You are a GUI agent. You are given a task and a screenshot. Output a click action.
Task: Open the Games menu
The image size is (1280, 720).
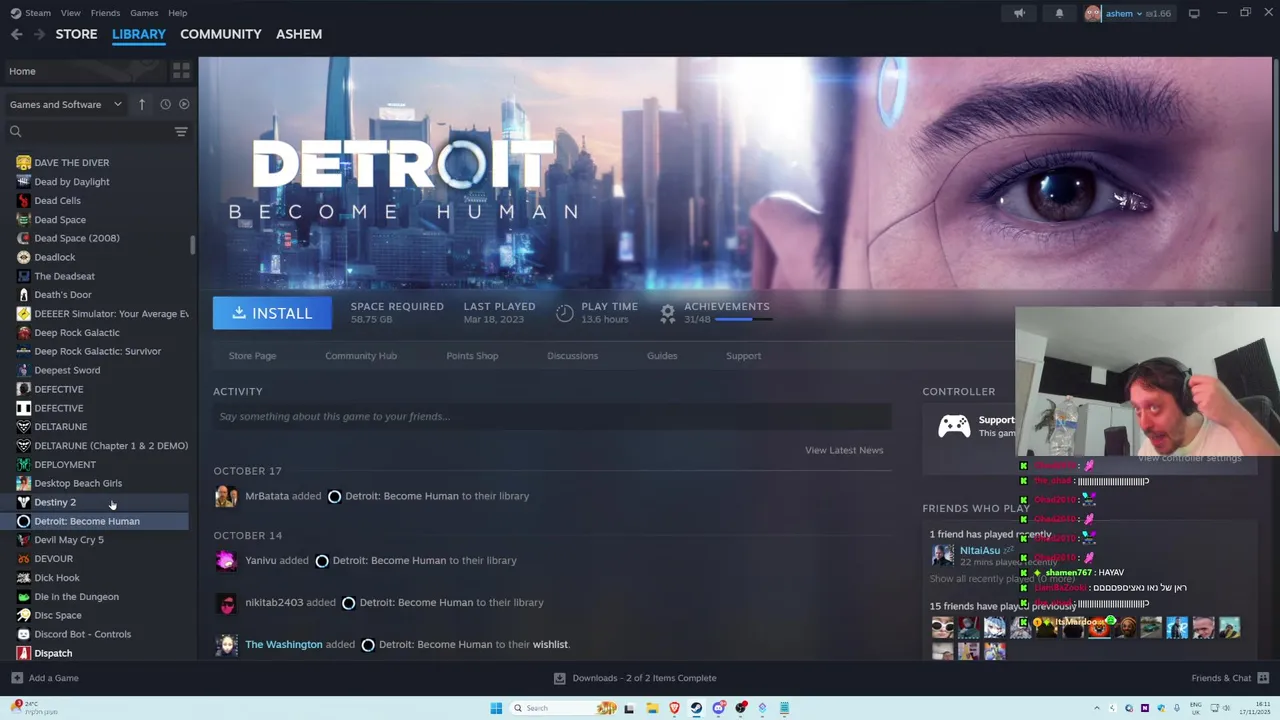(x=144, y=13)
